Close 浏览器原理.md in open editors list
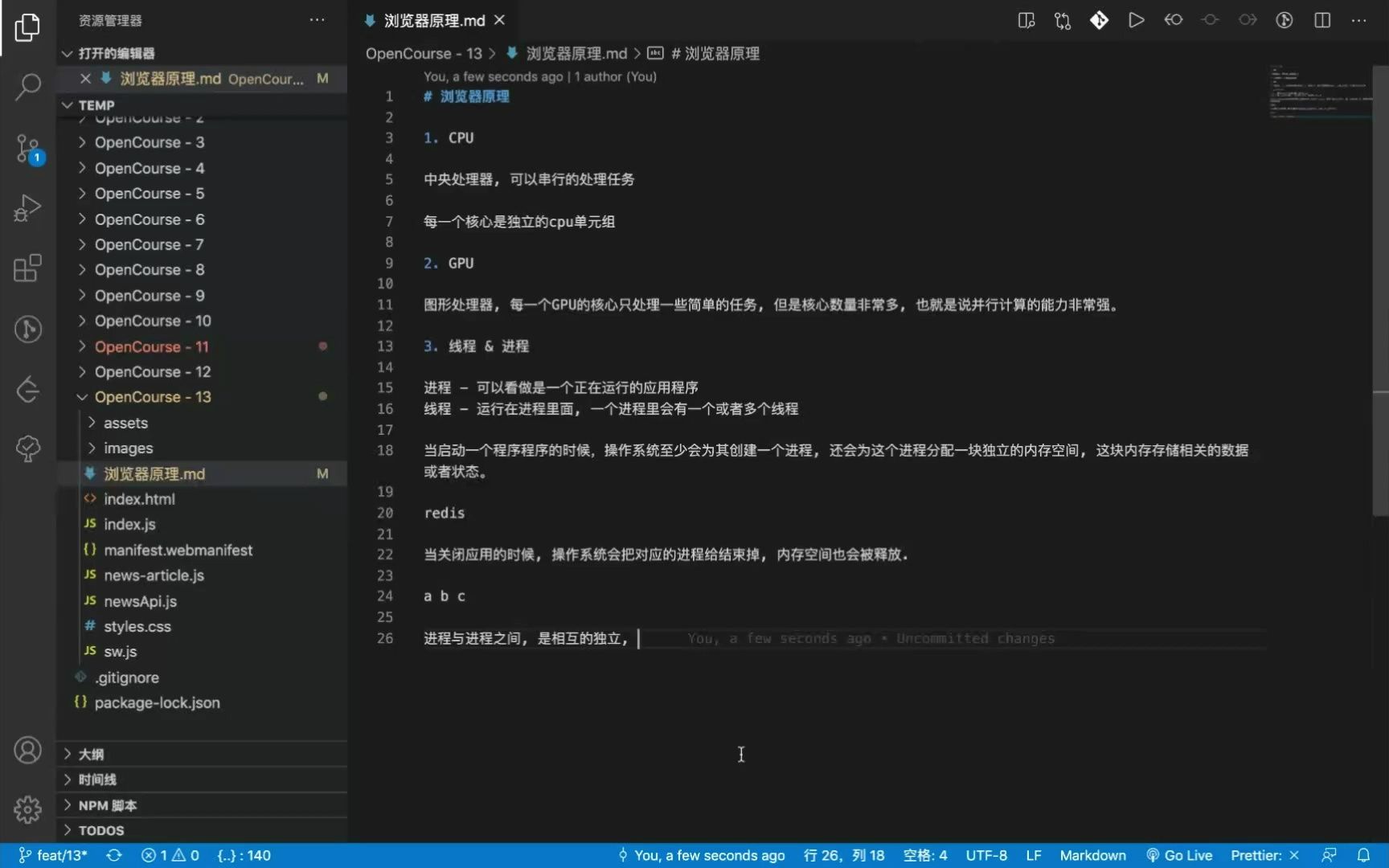This screenshot has height=868, width=1389. [85, 79]
